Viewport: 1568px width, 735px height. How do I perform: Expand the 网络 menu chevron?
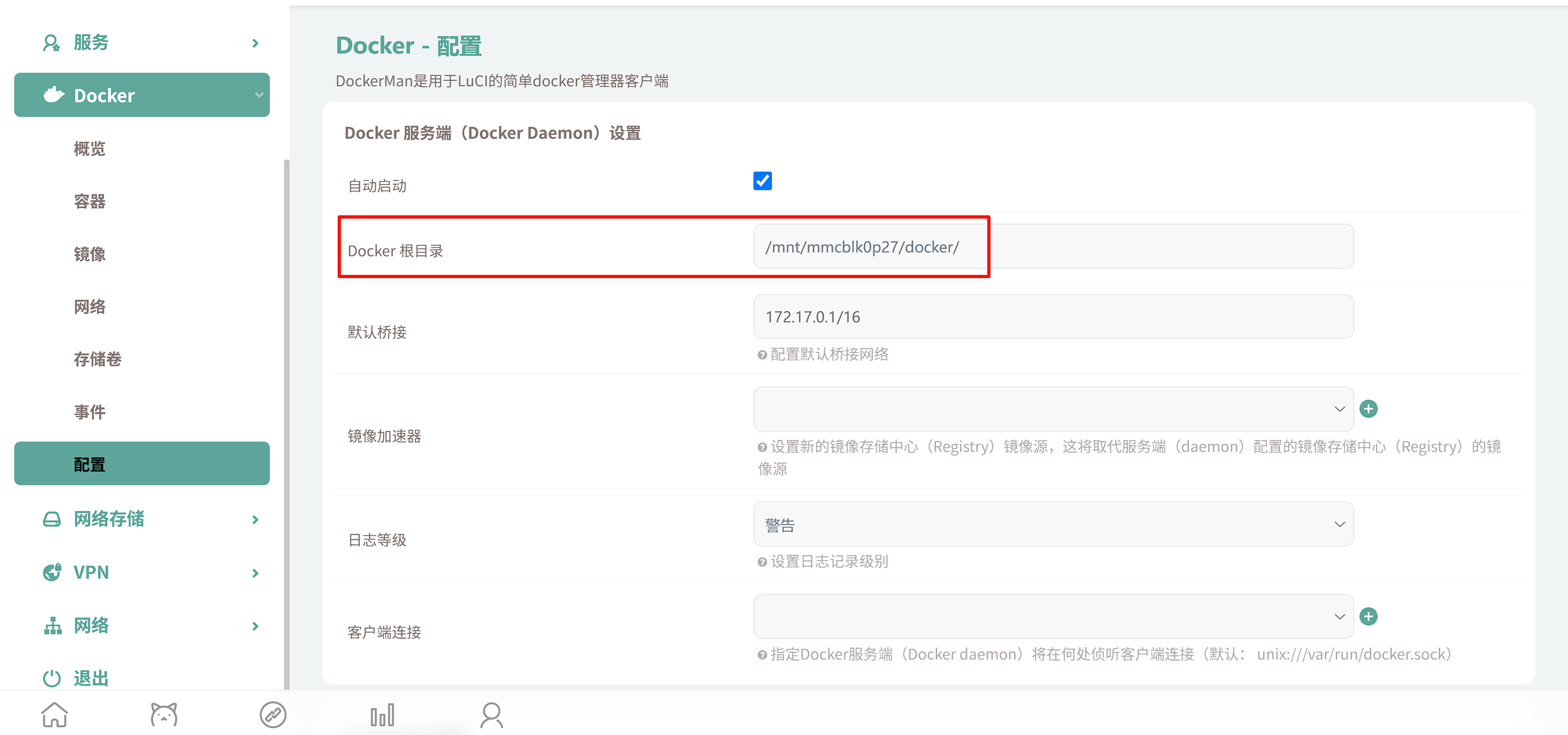256,626
